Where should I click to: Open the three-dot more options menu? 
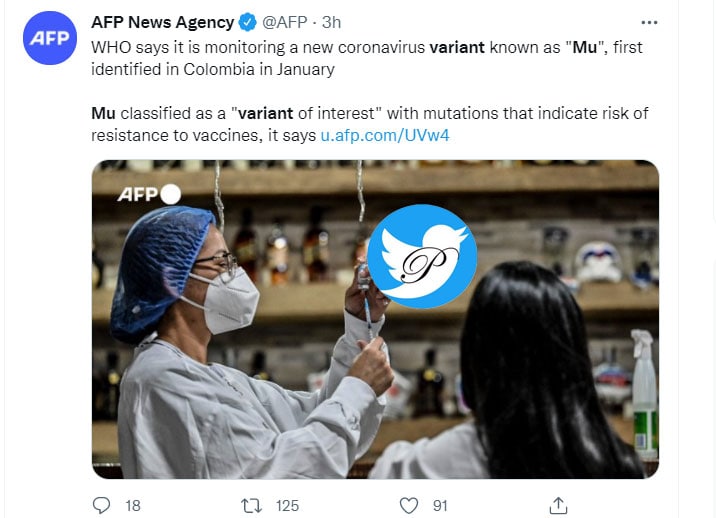pos(649,22)
